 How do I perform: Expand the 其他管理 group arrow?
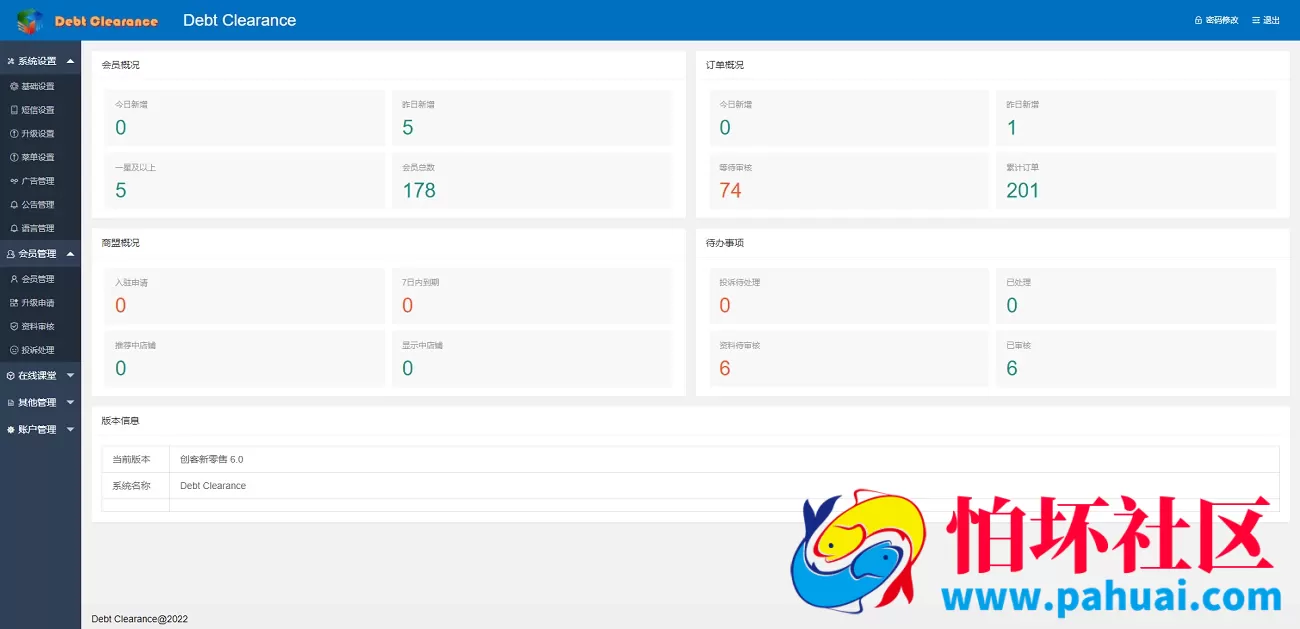(70, 402)
